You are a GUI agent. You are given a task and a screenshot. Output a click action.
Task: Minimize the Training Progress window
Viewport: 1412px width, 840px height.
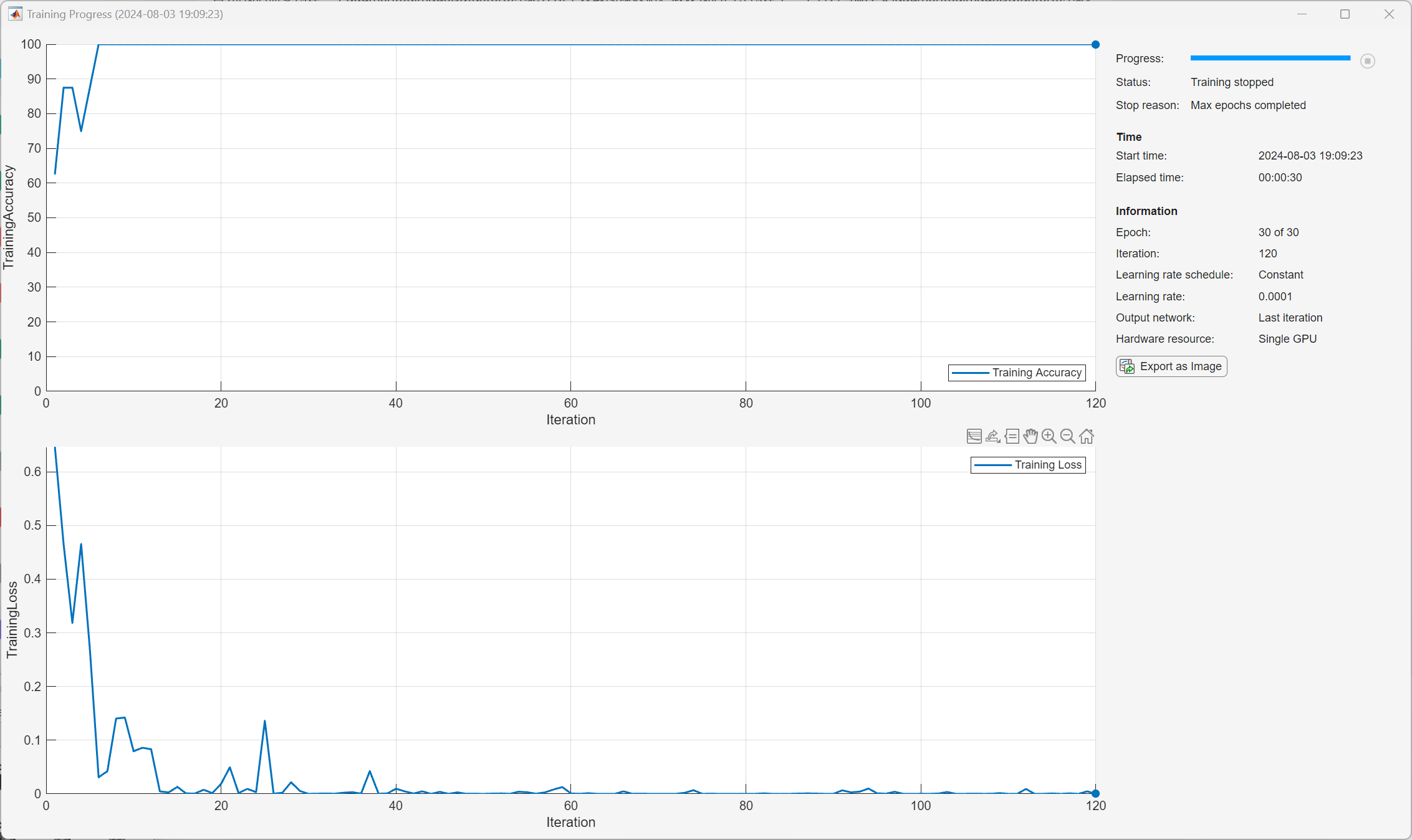coord(1302,14)
